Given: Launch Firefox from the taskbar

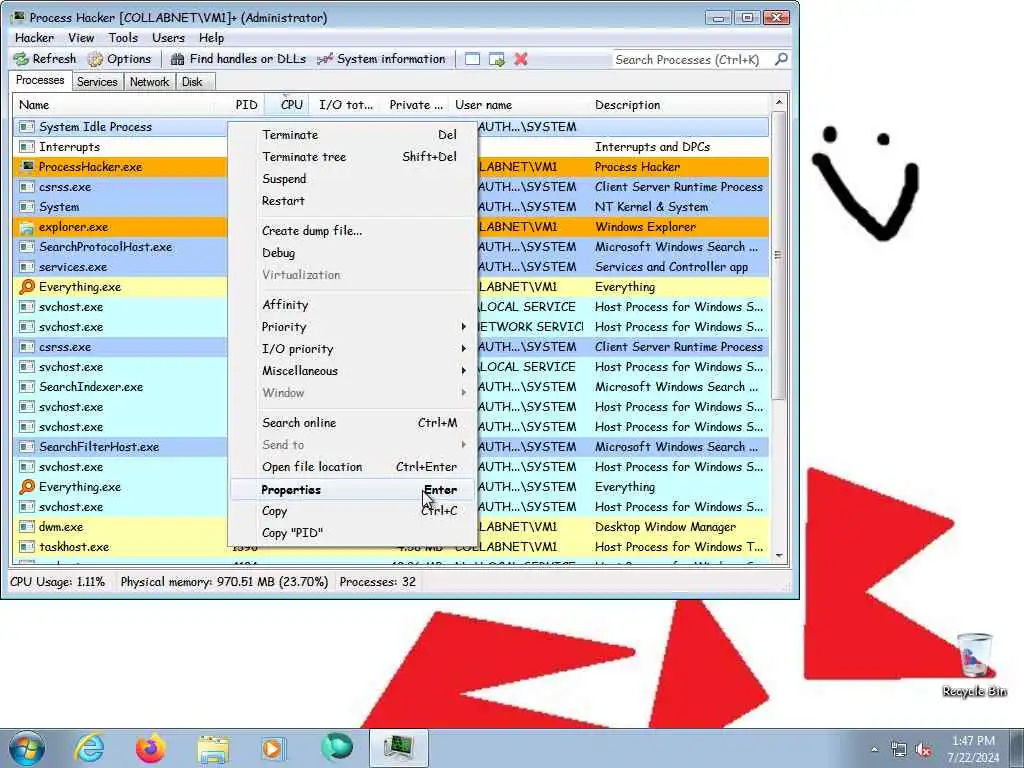Looking at the screenshot, I should click(150, 748).
